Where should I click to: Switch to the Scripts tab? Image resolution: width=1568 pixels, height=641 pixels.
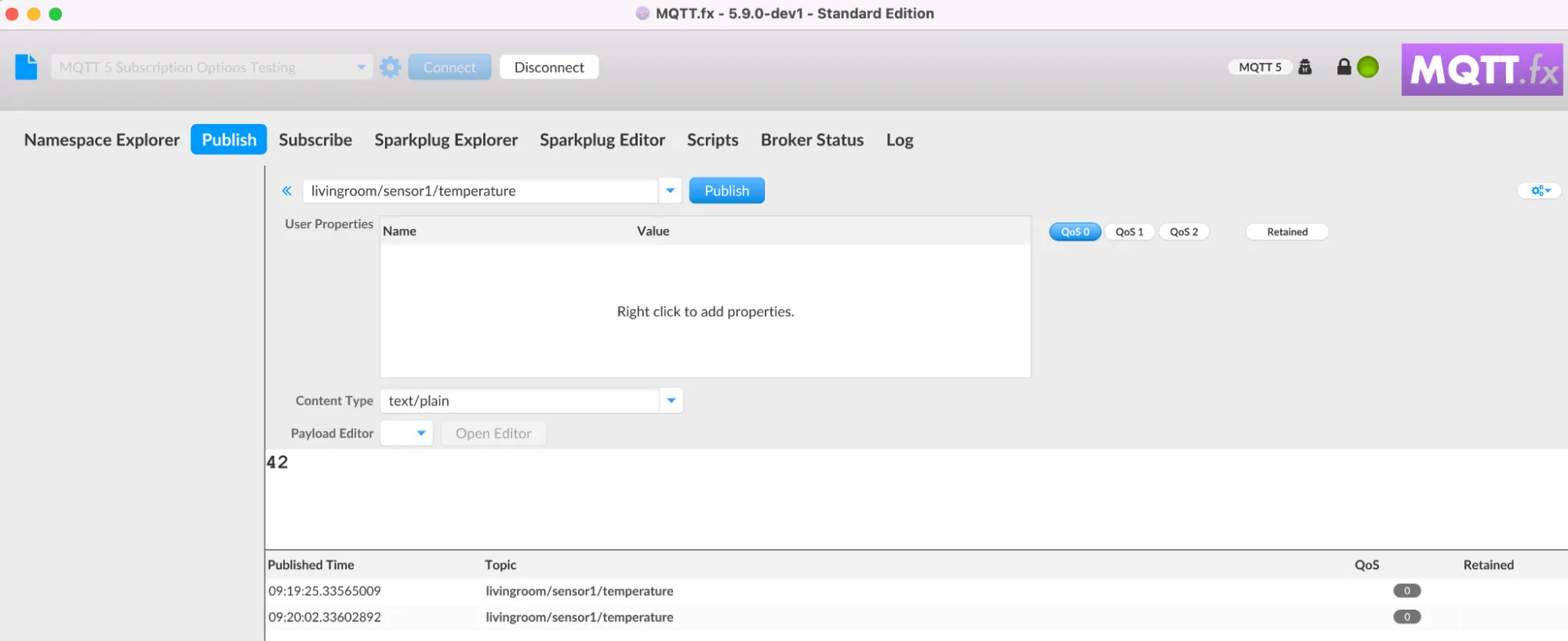712,140
